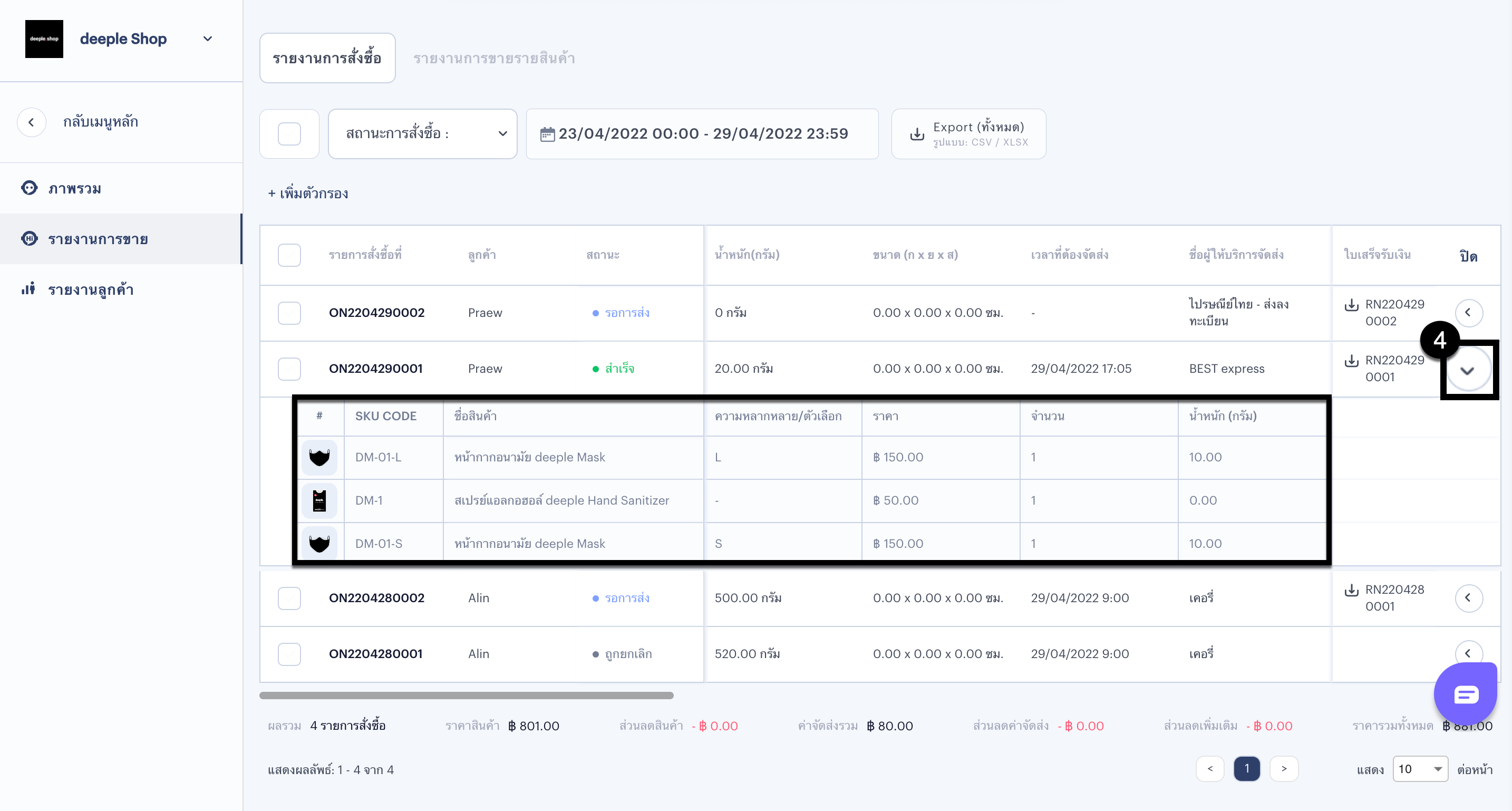This screenshot has height=811, width=1512.
Task: Open the calendar date range icon
Action: 547,134
